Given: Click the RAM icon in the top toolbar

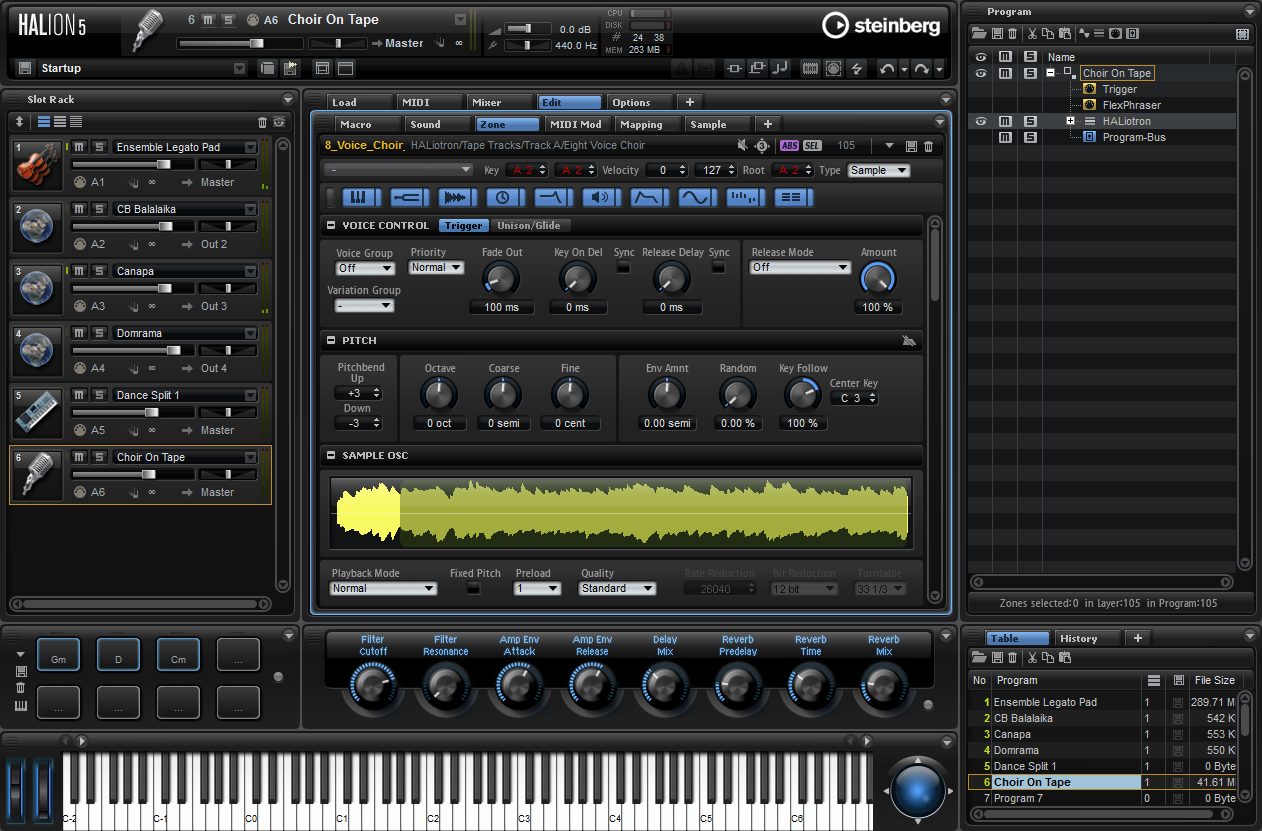Looking at the screenshot, I should click(809, 69).
